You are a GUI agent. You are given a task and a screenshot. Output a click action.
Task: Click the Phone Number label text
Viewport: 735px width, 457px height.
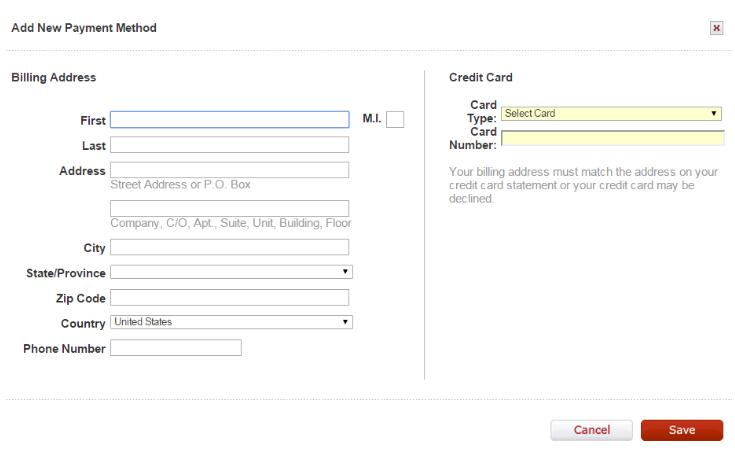click(x=64, y=349)
